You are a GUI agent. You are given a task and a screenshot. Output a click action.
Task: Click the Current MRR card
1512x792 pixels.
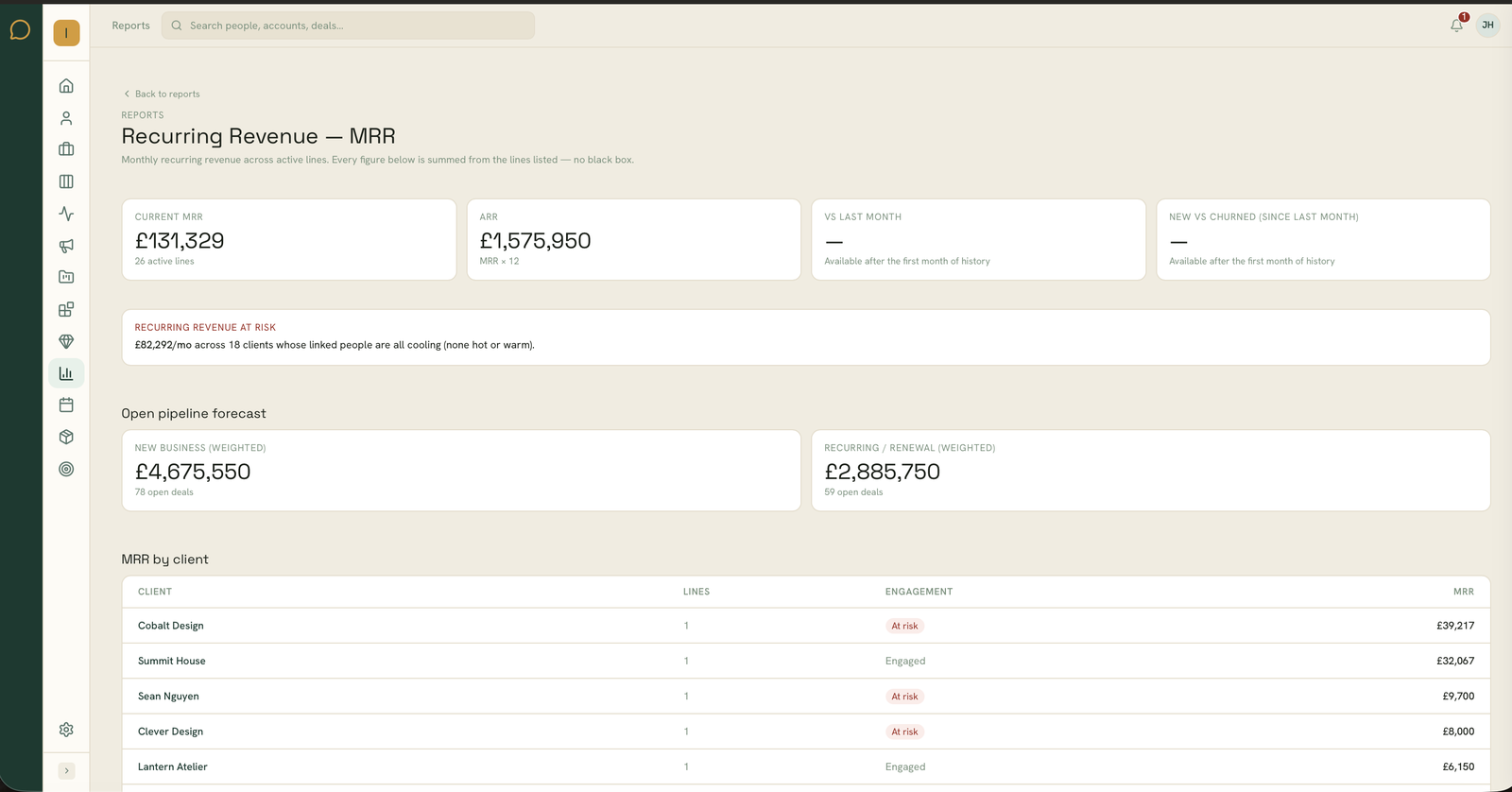[289, 239]
